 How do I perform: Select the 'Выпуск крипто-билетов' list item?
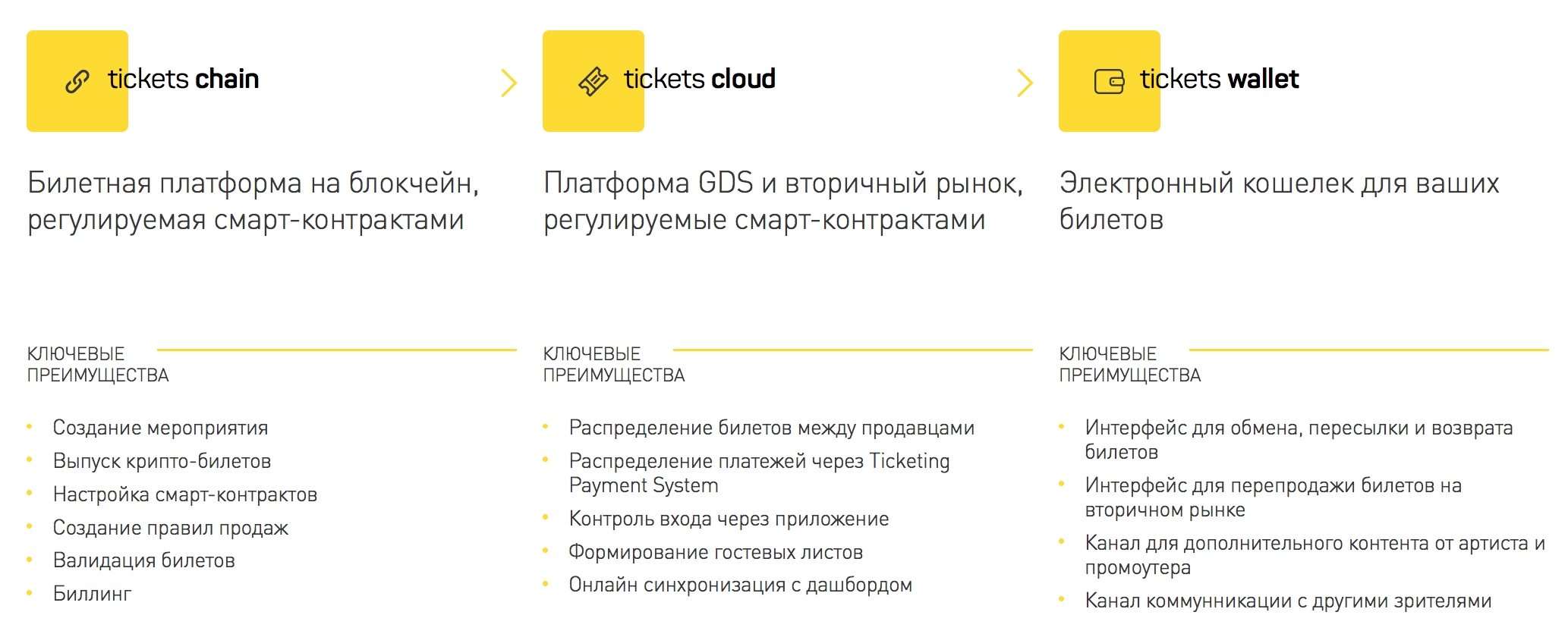tap(162, 461)
